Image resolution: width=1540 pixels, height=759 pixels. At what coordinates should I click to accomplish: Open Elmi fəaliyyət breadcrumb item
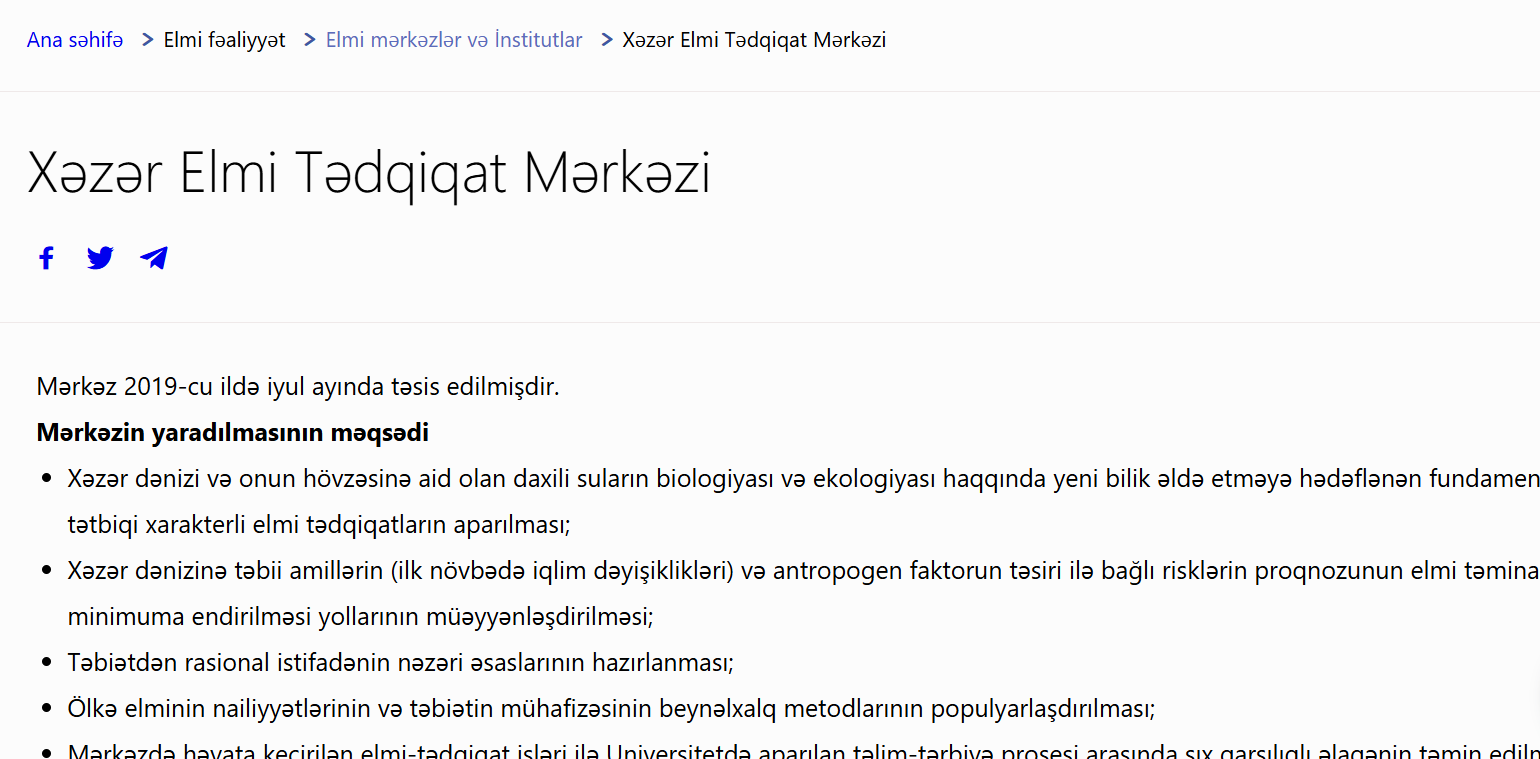[x=224, y=40]
